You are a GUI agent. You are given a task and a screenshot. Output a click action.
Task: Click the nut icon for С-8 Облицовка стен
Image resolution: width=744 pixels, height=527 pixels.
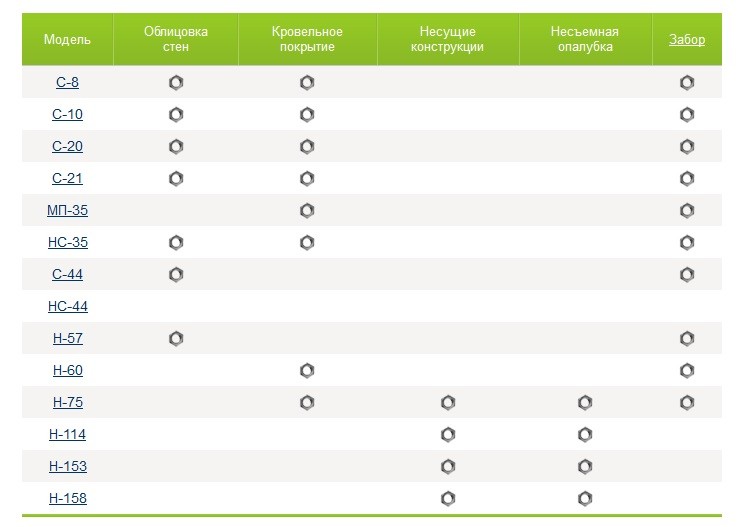(x=176, y=83)
